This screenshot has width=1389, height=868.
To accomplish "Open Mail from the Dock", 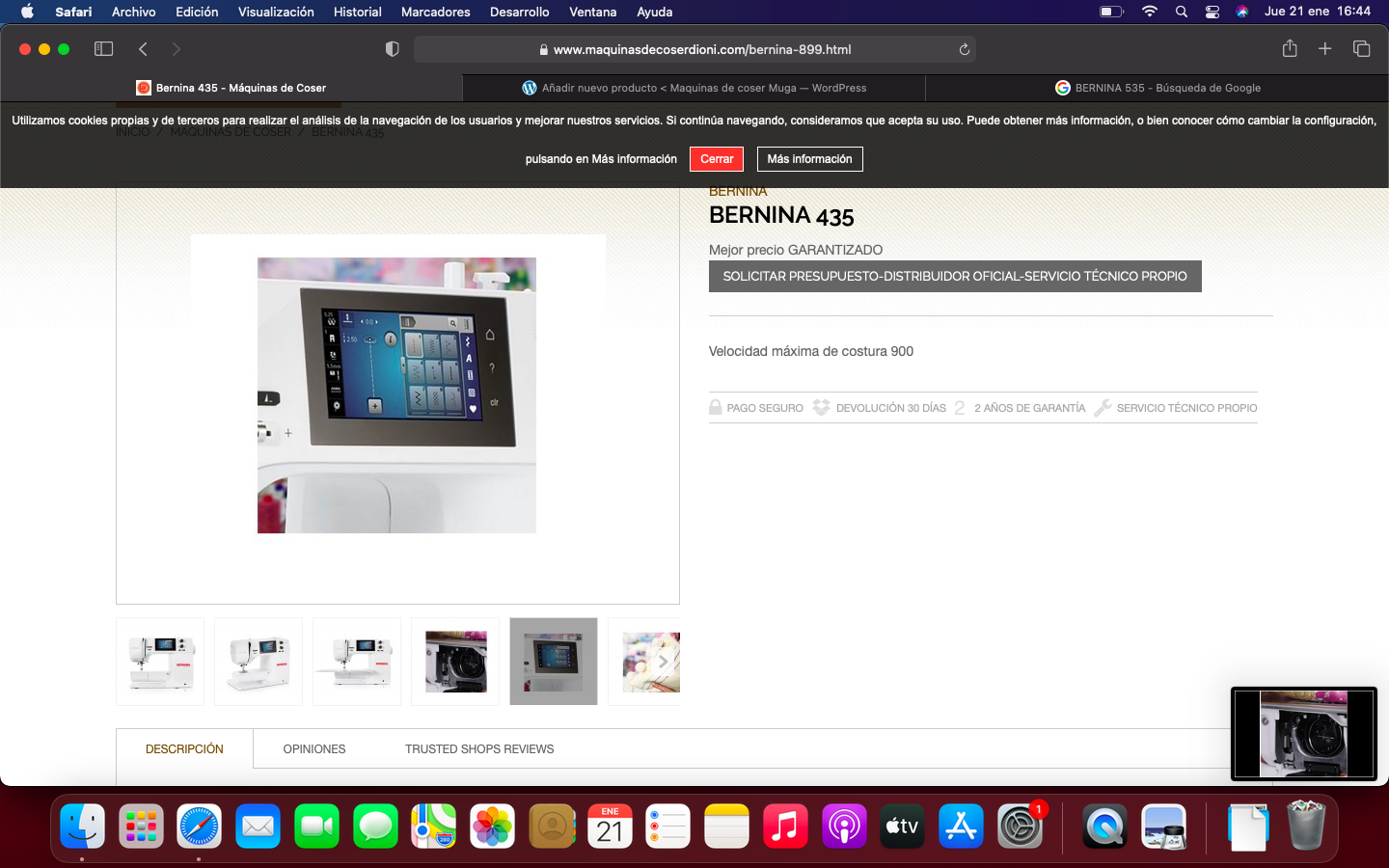I will coord(259,827).
